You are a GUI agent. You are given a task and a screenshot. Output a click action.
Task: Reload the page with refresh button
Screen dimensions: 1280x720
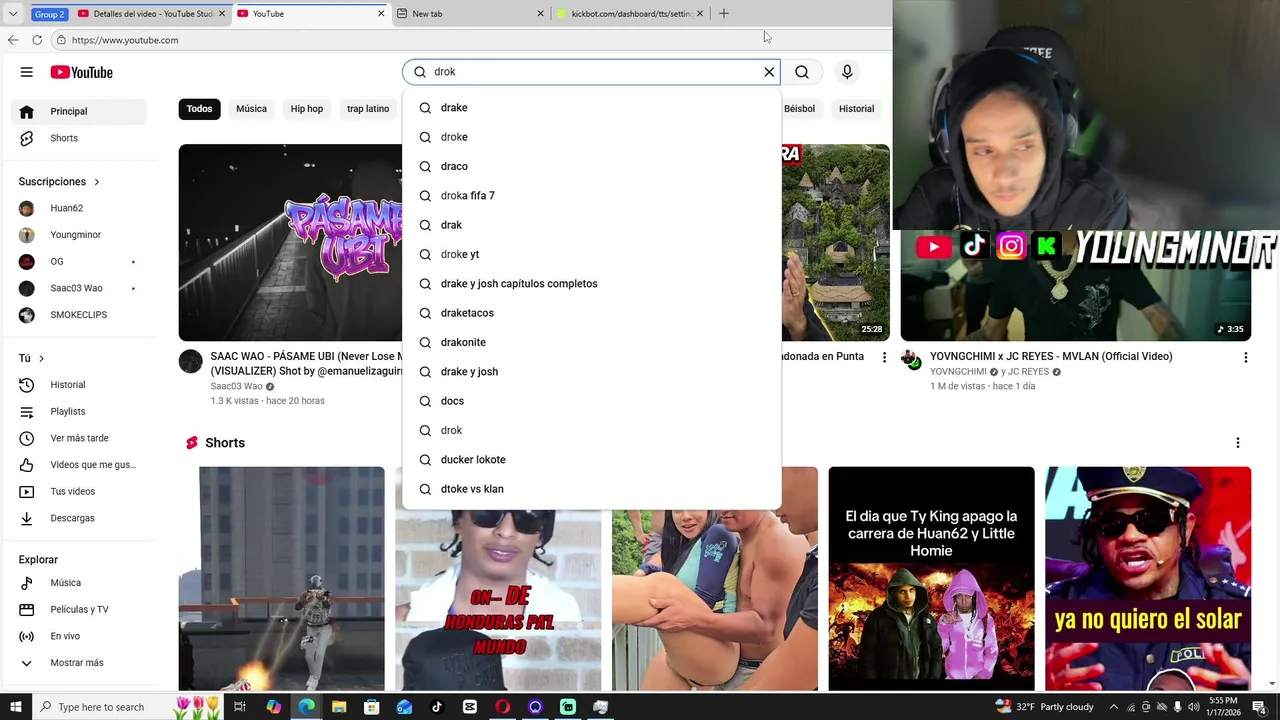37,40
